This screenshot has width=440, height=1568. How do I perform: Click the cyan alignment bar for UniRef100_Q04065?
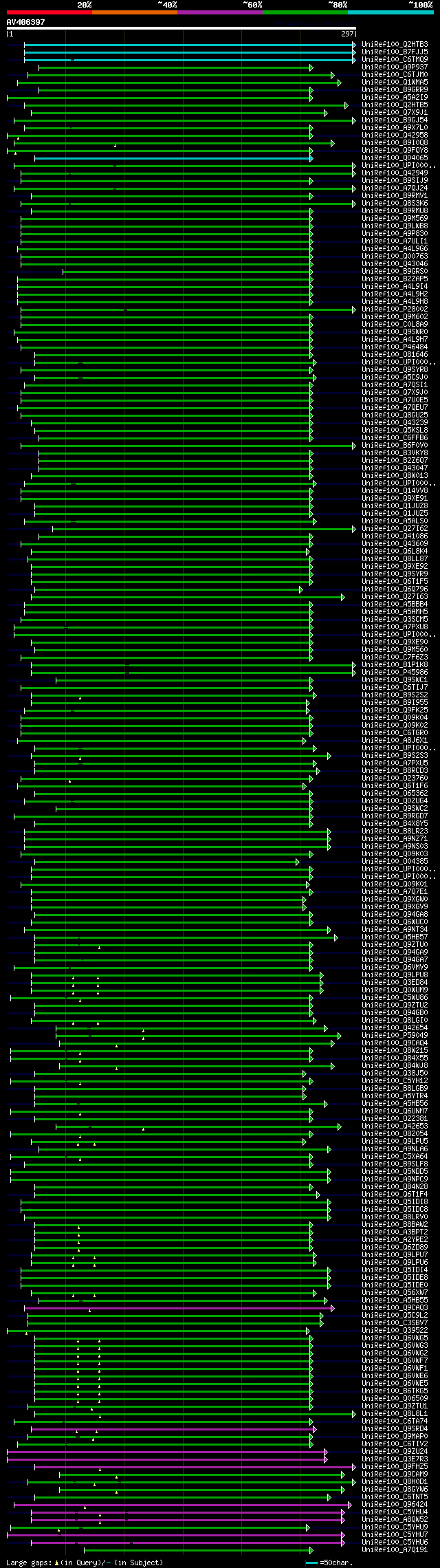[173, 158]
